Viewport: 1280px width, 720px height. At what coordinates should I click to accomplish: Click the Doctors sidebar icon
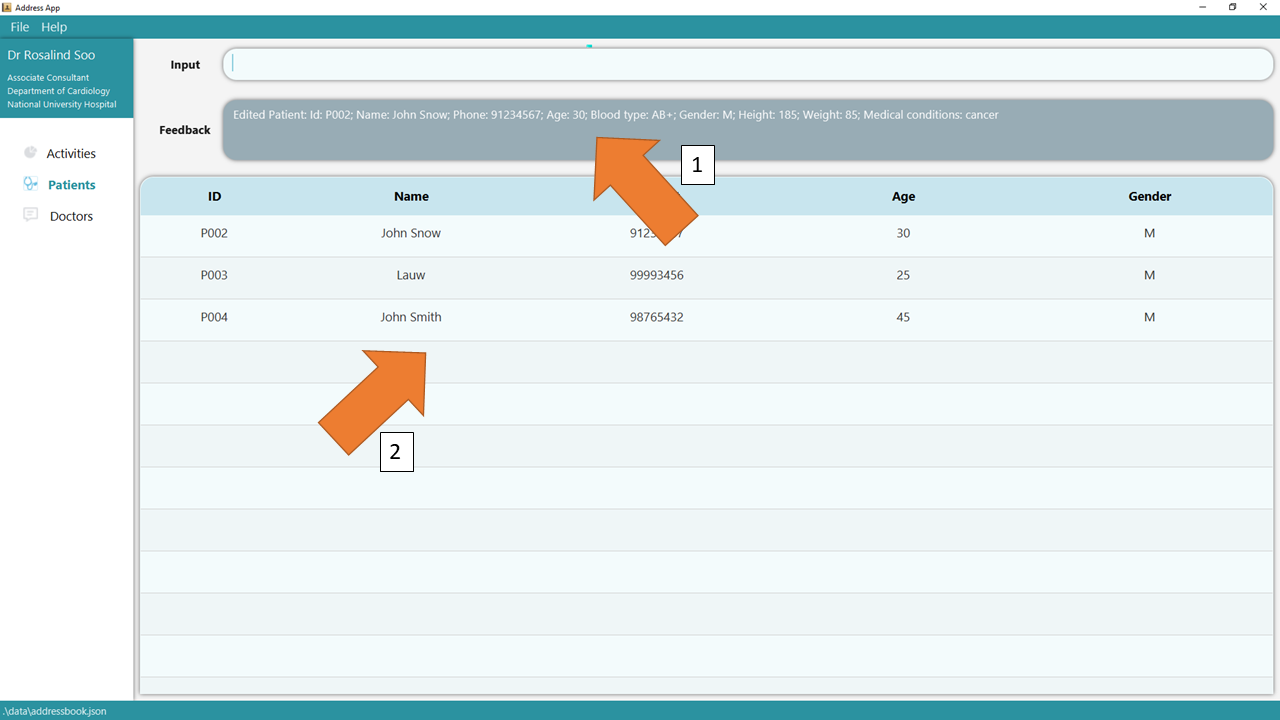pyautogui.click(x=30, y=215)
